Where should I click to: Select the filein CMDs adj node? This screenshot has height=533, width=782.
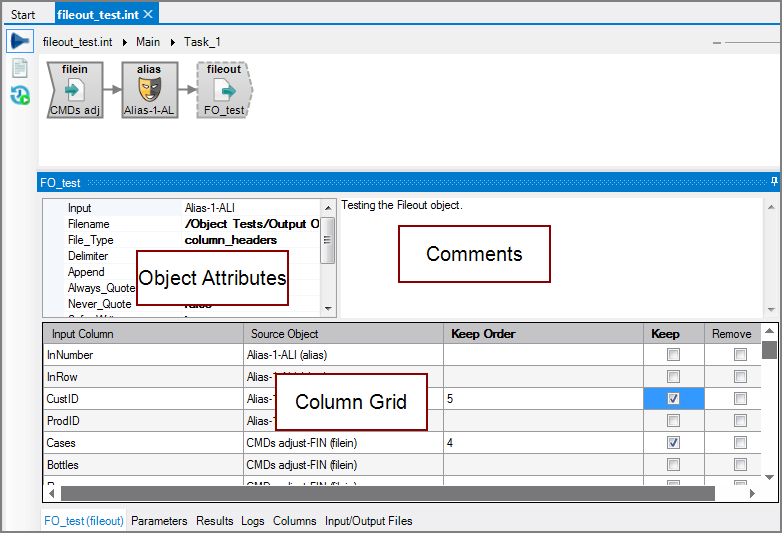tap(75, 90)
